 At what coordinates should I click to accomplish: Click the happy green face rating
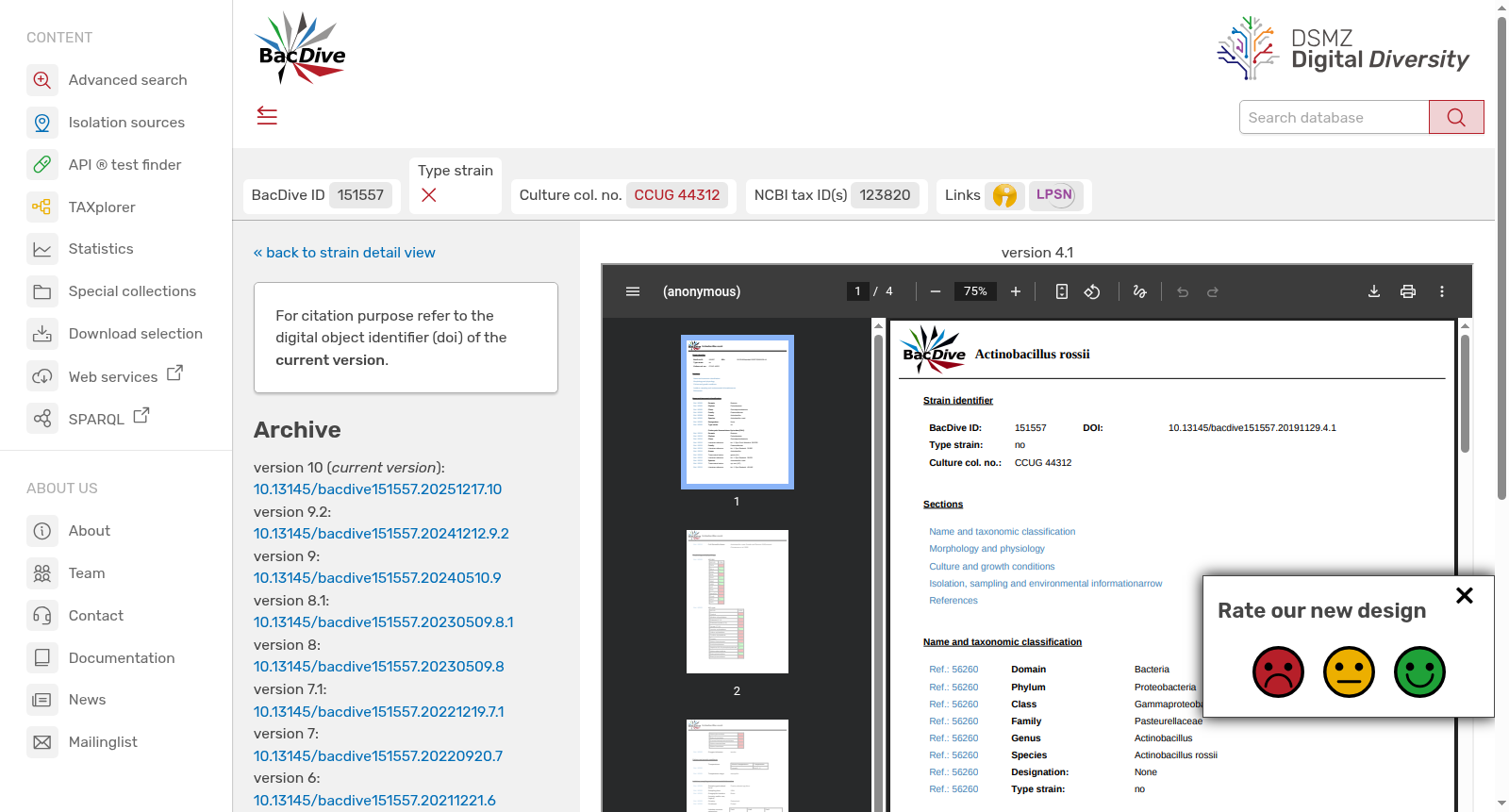click(1419, 671)
